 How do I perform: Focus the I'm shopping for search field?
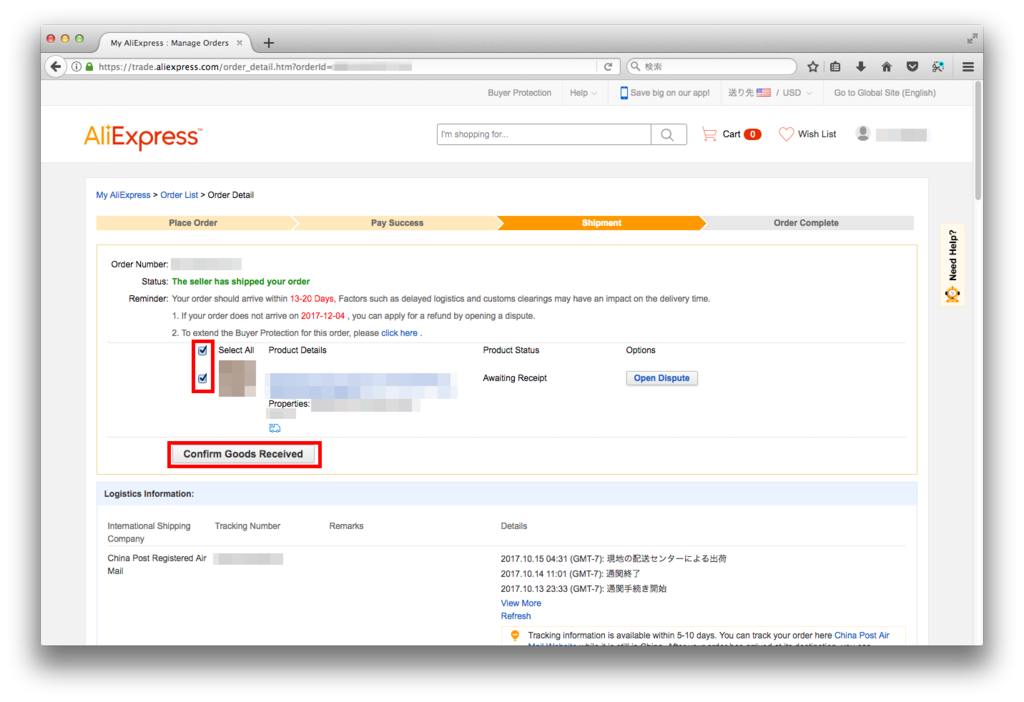(x=544, y=135)
